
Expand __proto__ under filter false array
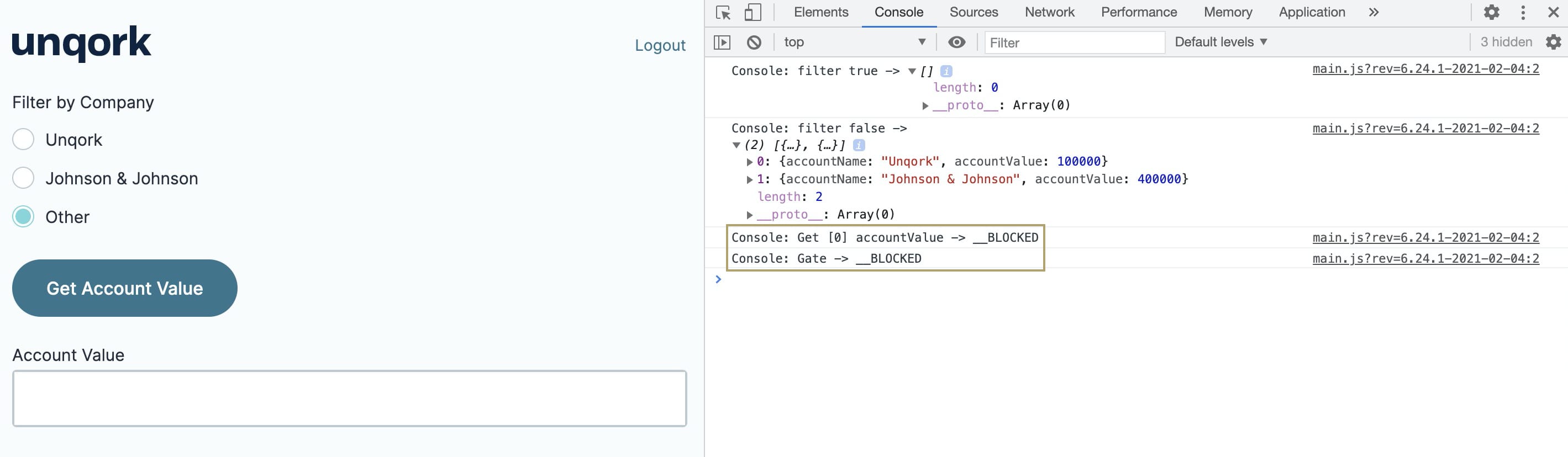[750, 215]
